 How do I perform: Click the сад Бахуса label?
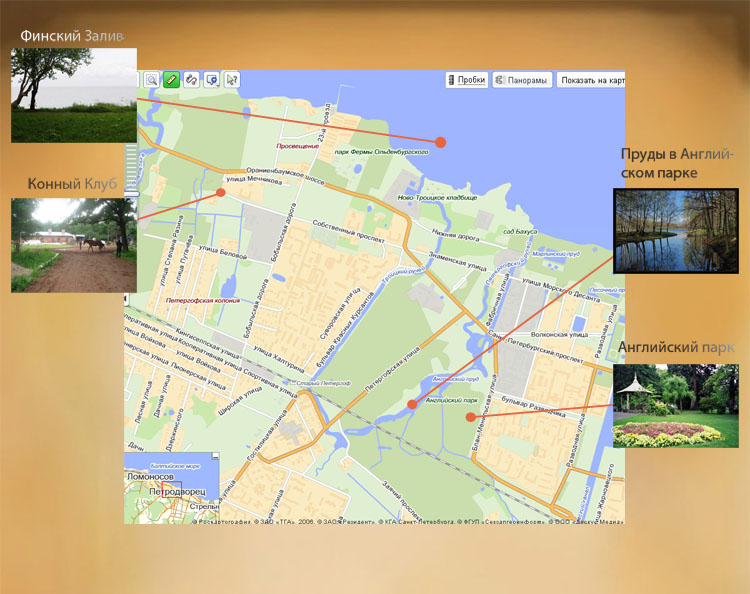520,231
